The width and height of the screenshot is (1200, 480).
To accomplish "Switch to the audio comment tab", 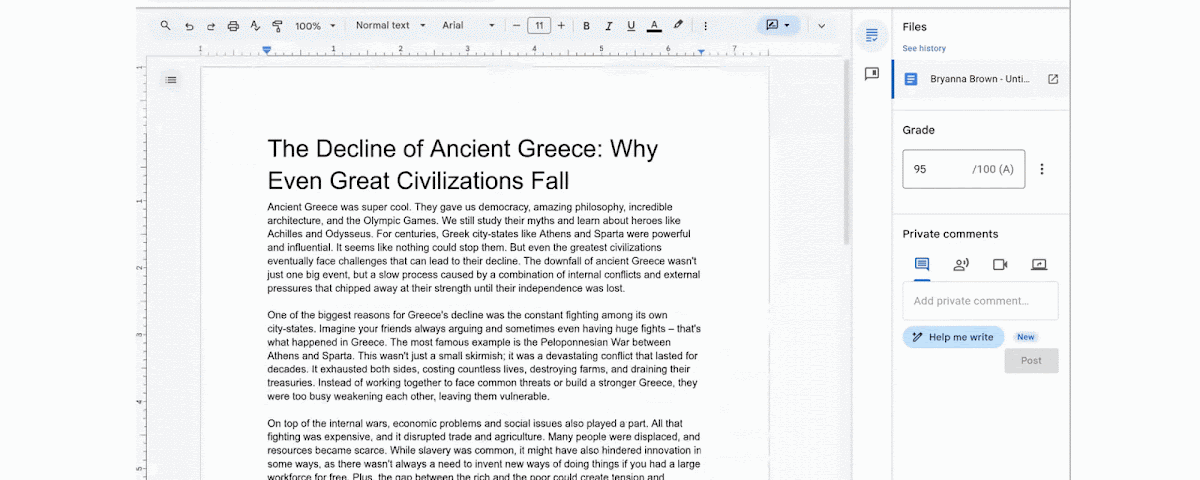I will tap(961, 264).
